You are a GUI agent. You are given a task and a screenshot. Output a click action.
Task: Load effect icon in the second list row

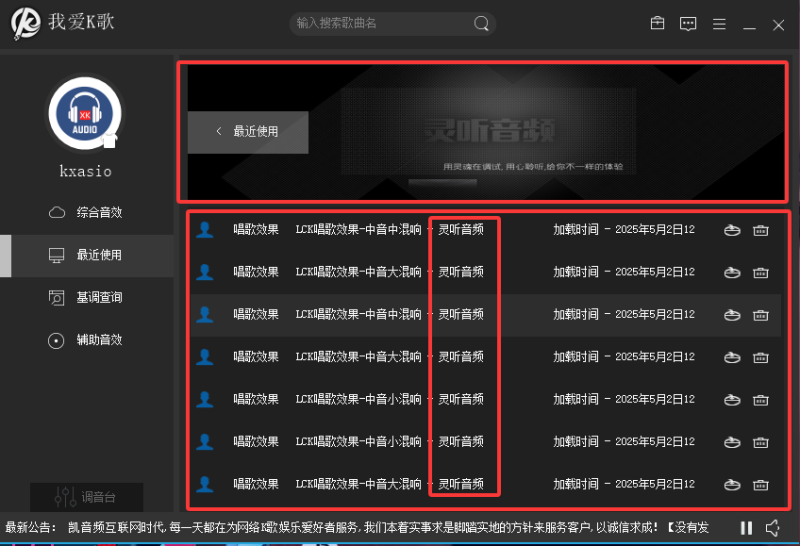coord(732,272)
